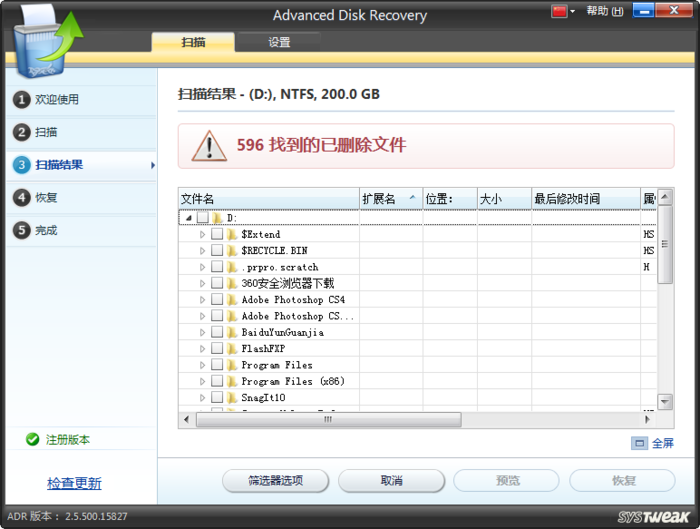Screen dimensions: 700x529
Task: Check the Adobe Photoshop CS4 checkbox
Action: point(217,299)
